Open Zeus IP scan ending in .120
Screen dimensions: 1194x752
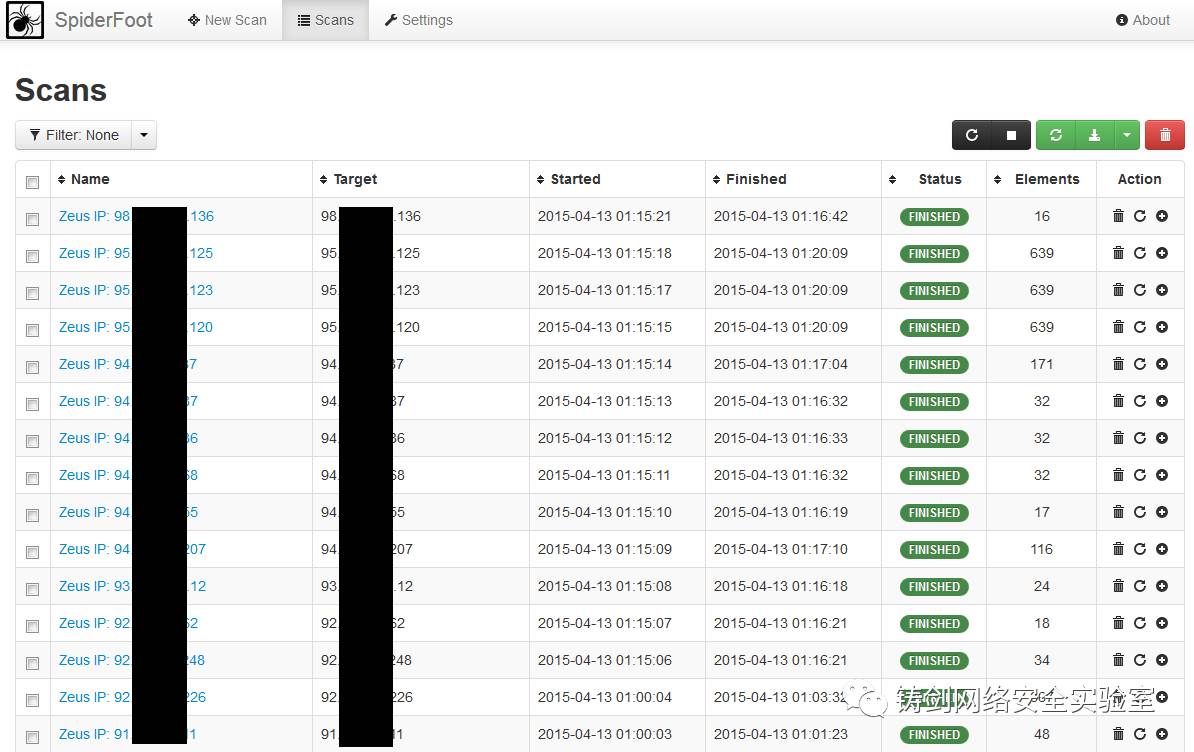136,327
